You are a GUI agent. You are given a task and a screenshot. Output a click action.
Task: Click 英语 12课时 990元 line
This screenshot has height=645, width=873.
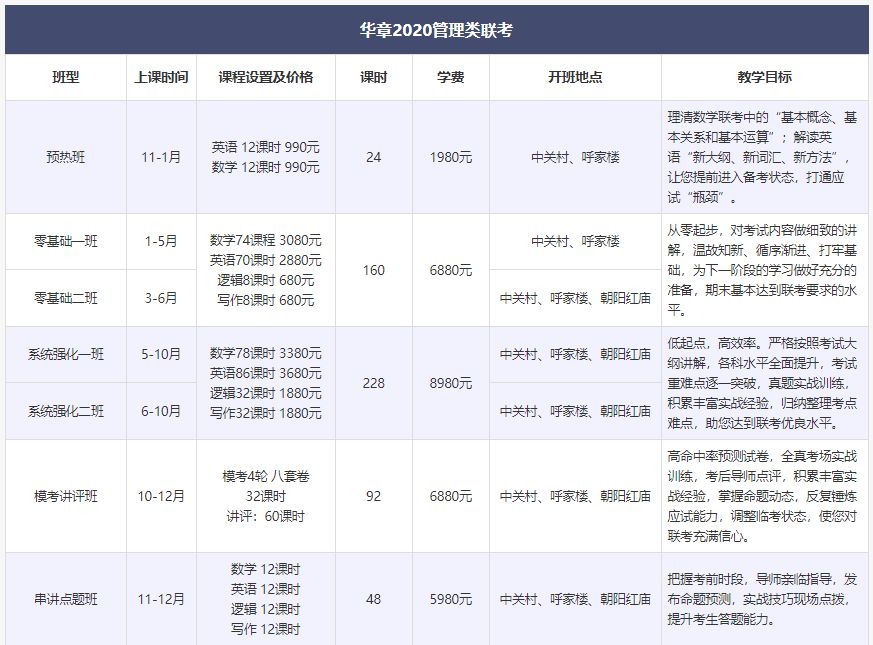(x=266, y=147)
